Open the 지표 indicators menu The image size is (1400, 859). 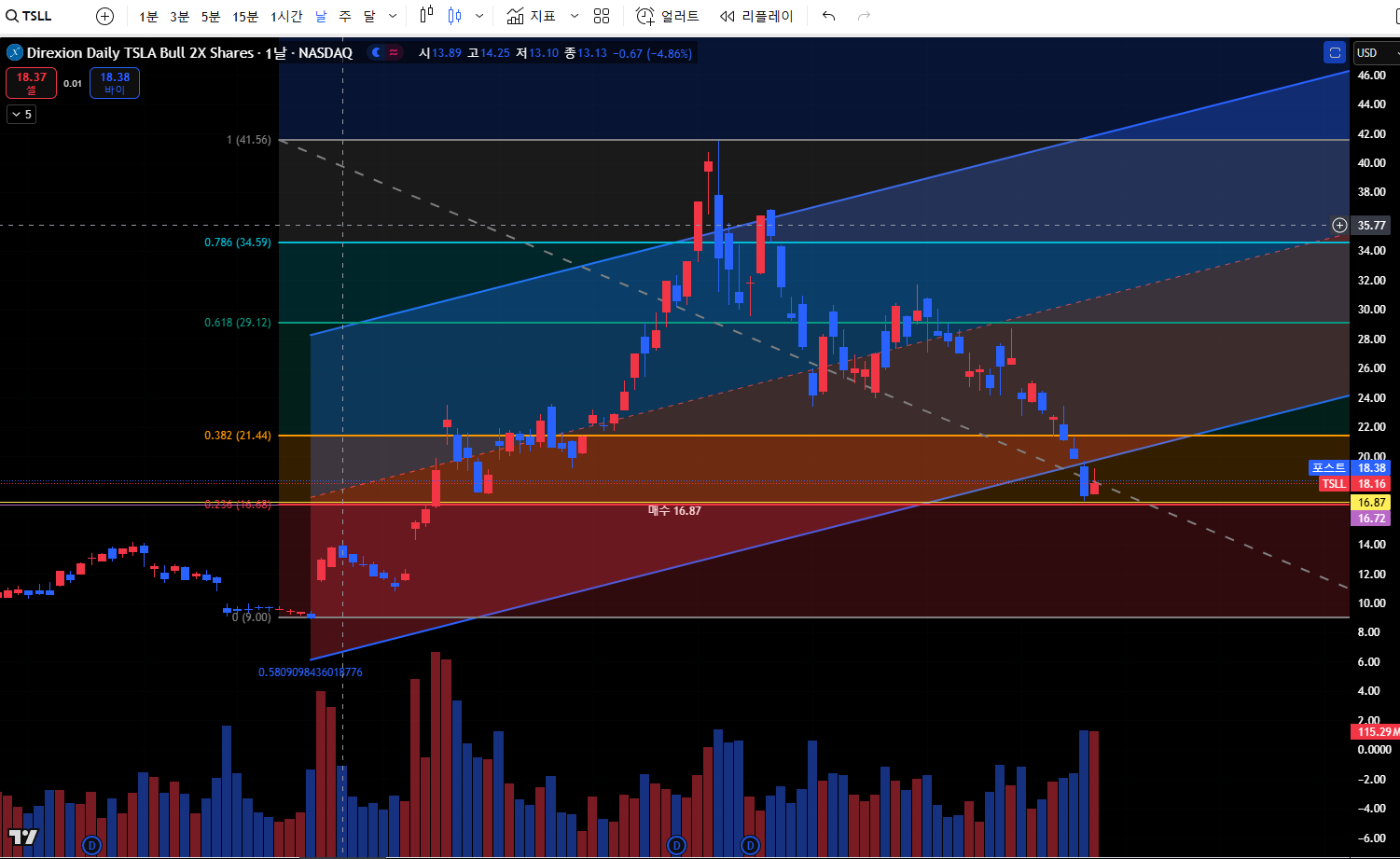pos(532,16)
